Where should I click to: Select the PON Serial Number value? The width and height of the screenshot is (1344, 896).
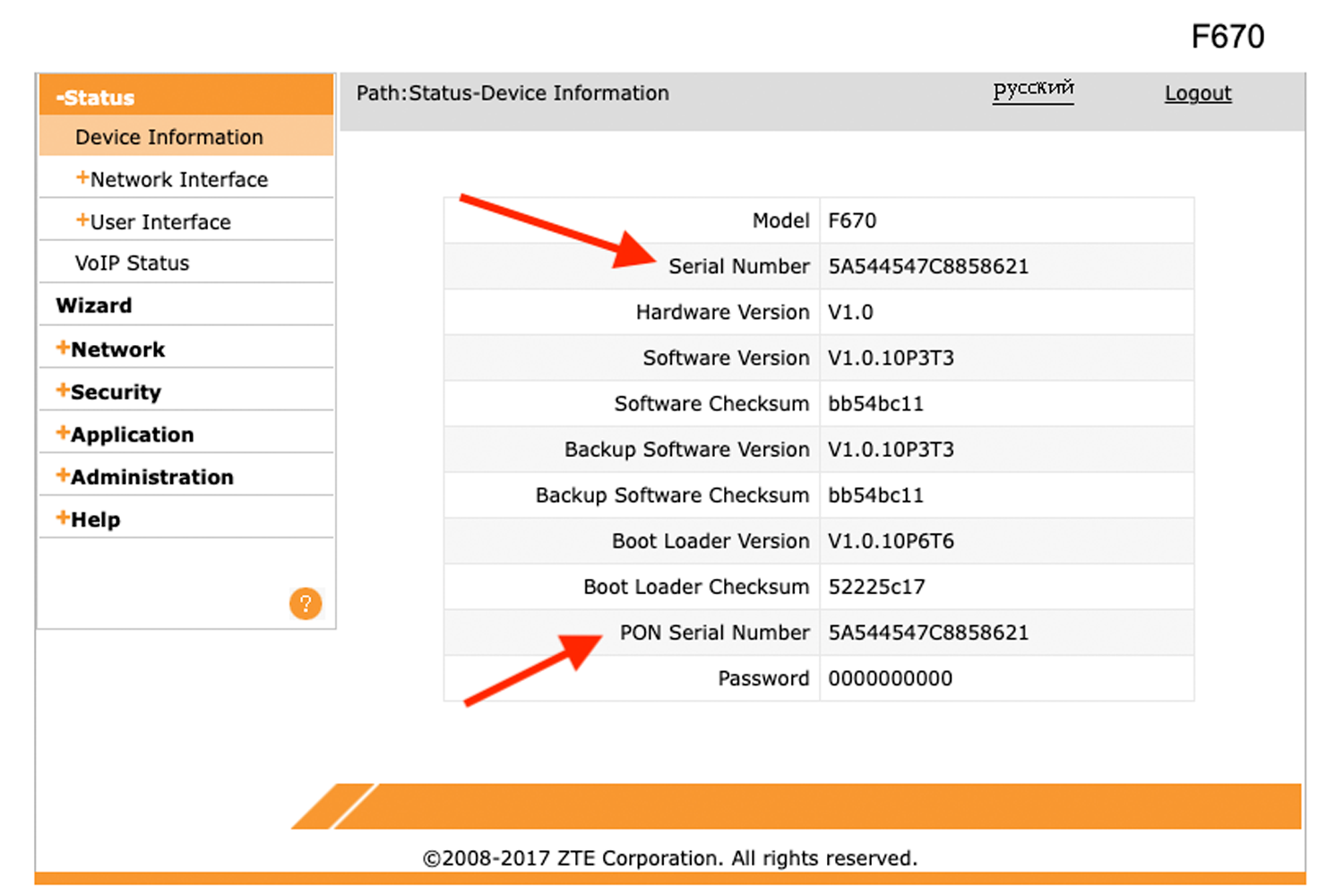point(928,632)
